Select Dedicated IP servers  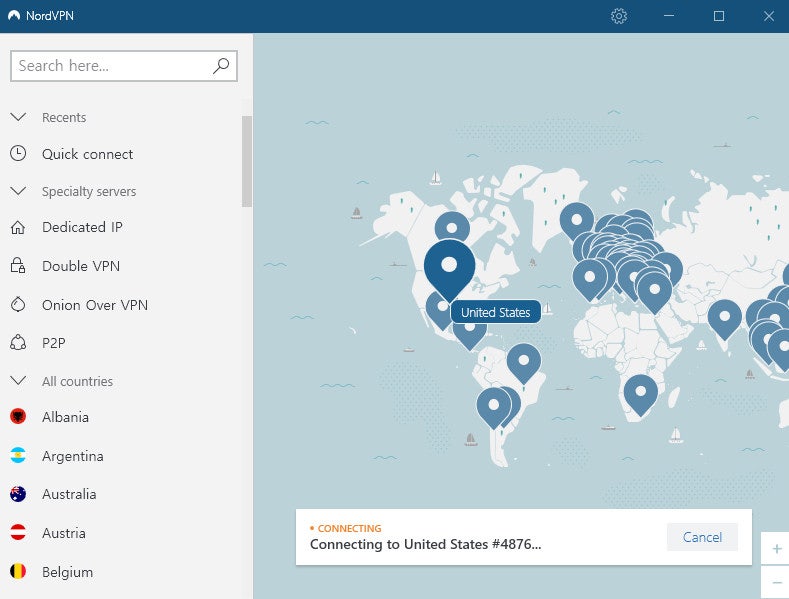click(x=83, y=228)
